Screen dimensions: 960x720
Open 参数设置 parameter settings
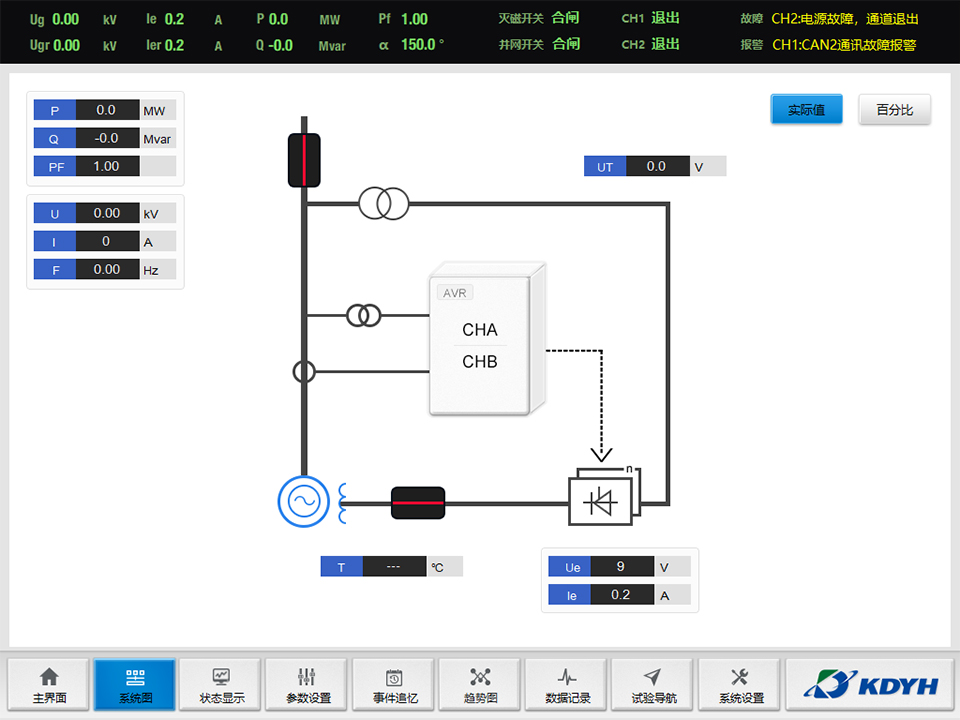(307, 684)
